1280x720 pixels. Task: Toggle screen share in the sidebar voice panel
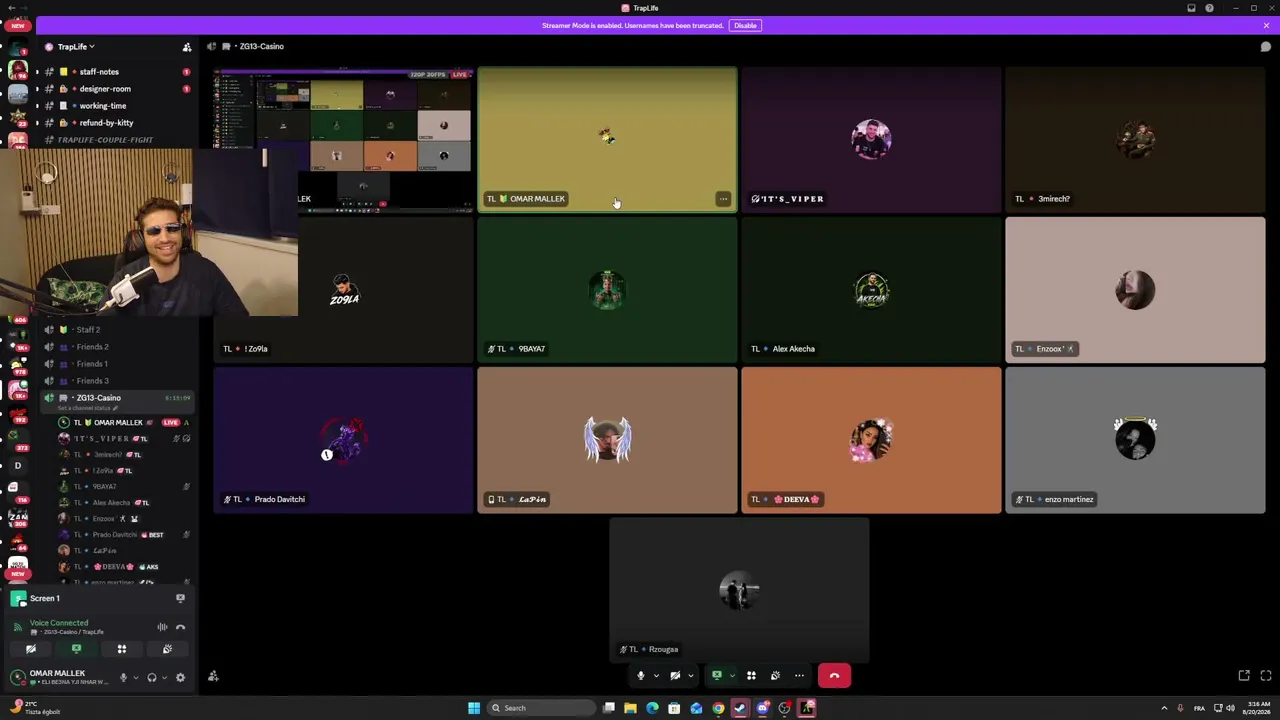[76, 649]
